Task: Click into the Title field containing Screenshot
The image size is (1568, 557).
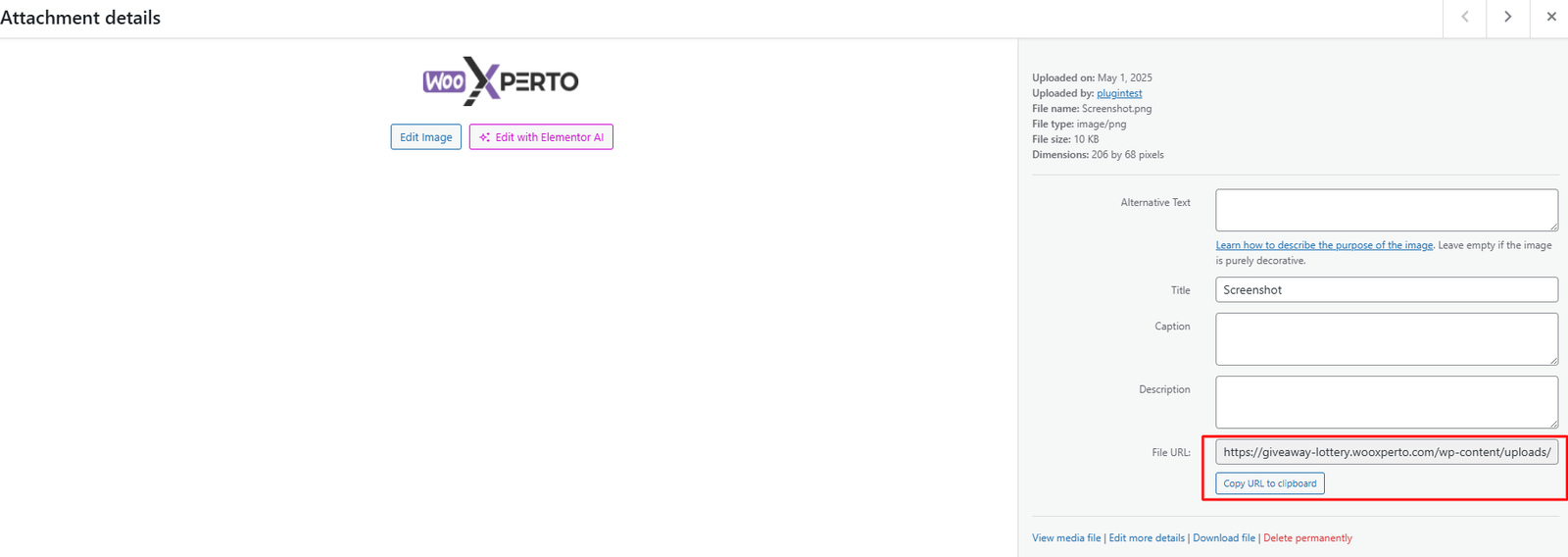Action: click(x=1386, y=289)
